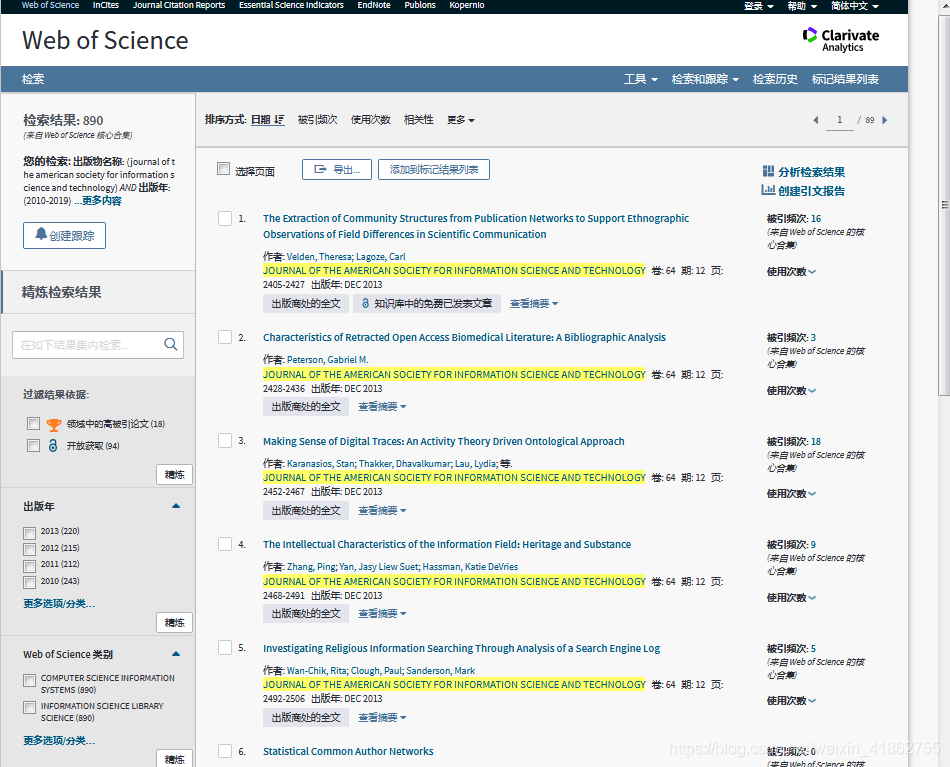Click the bell icon in create alert button
950x767 pixels.
pos(41,234)
